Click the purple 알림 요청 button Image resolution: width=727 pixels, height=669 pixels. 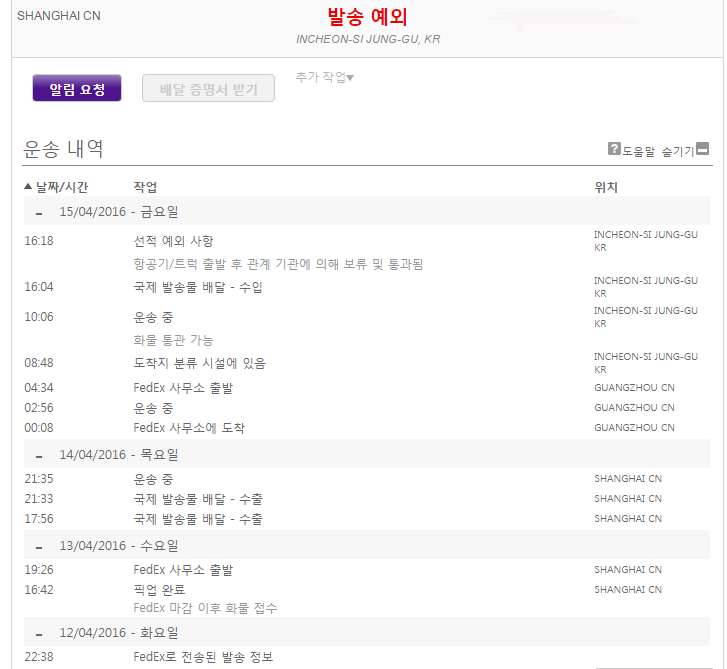tap(77, 89)
